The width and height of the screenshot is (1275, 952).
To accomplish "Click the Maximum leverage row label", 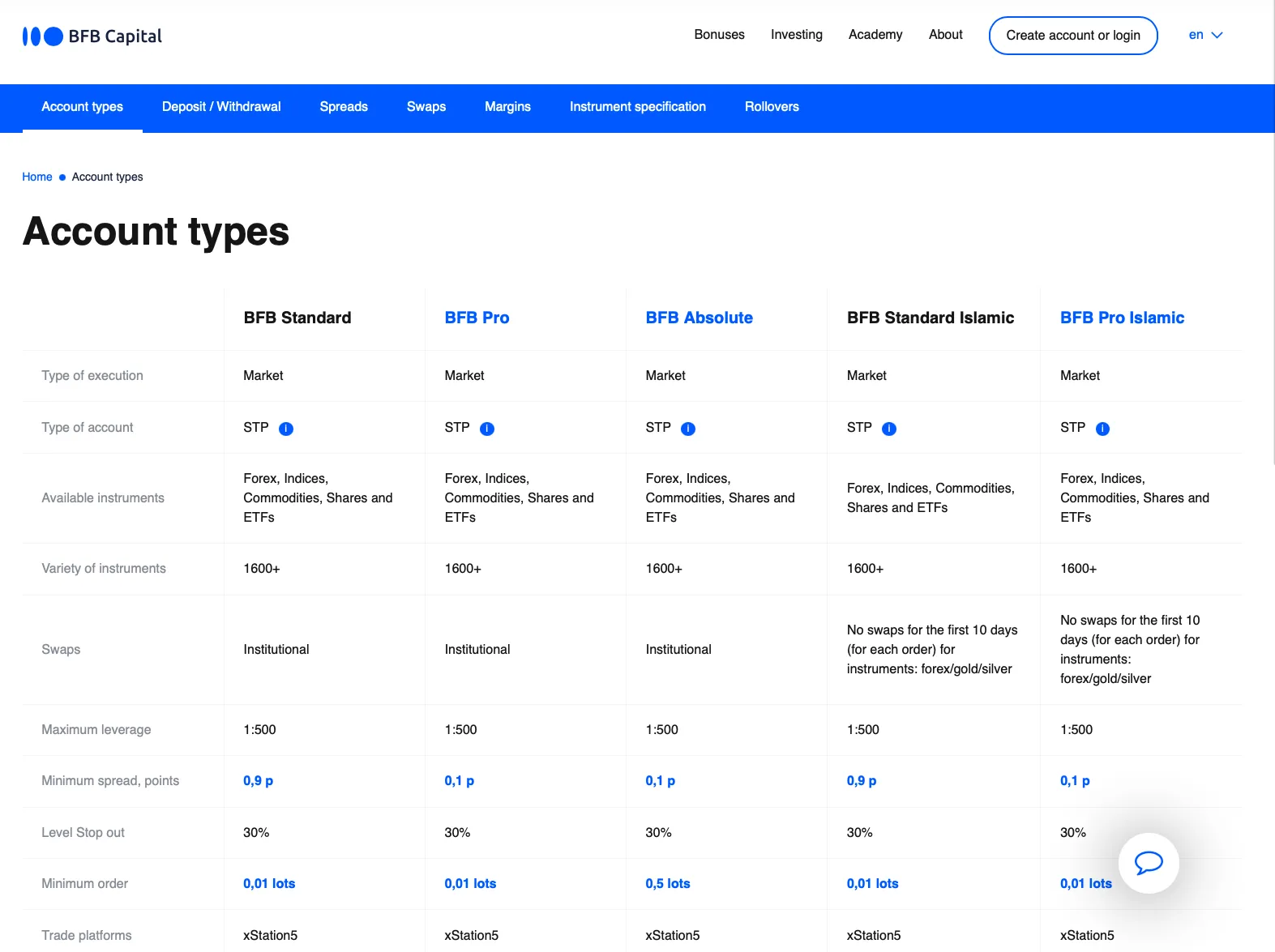I will click(96, 730).
